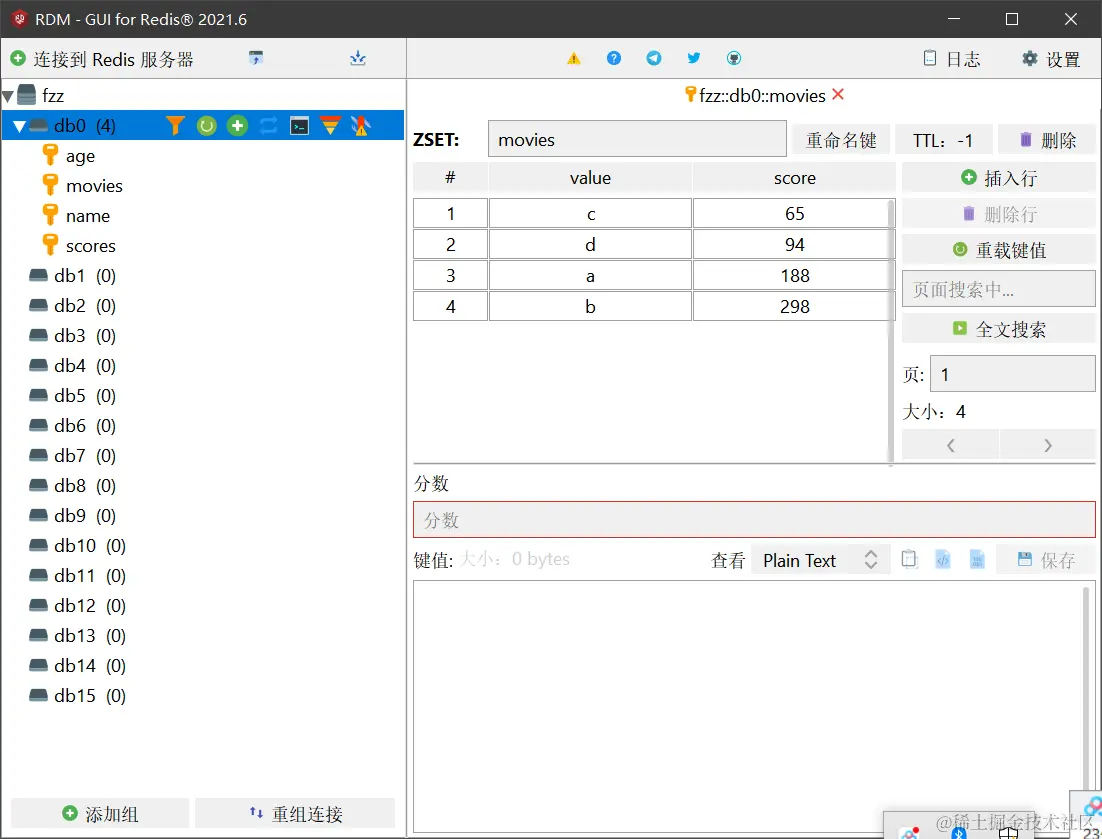Click the 重载键值 reload value button

[998, 250]
